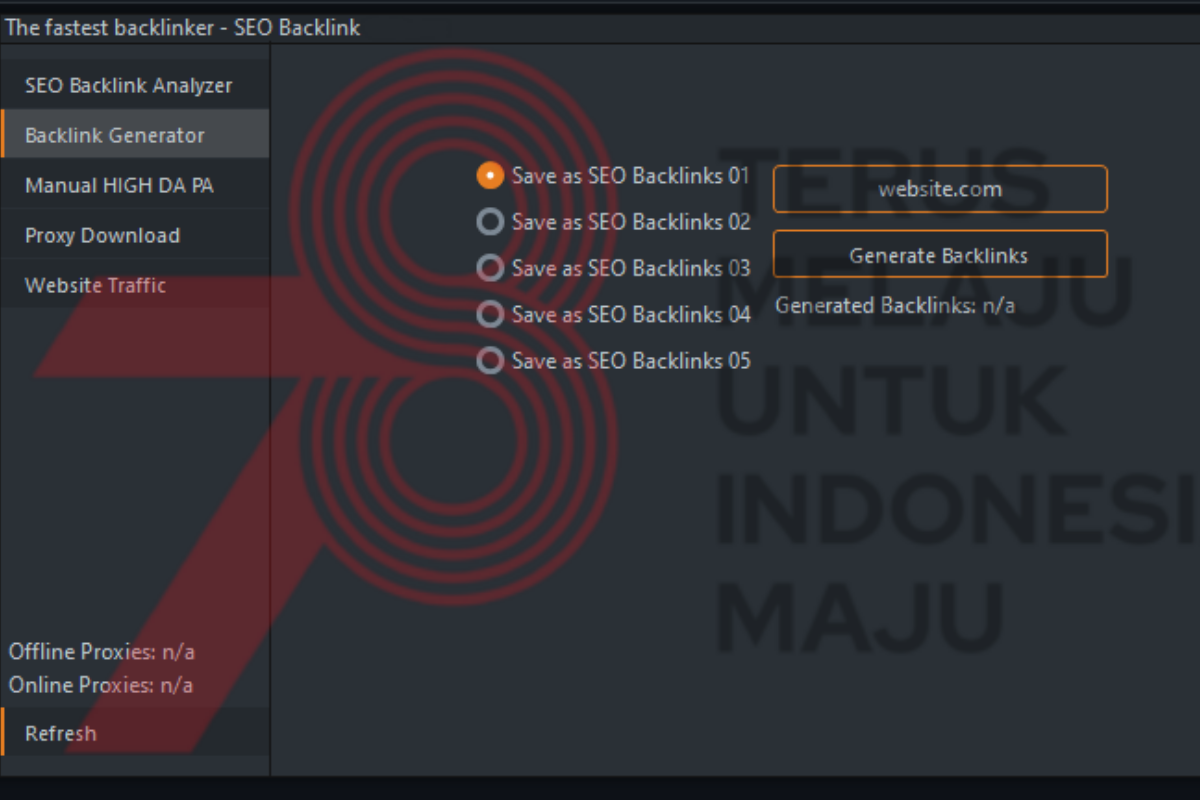The width and height of the screenshot is (1200, 800).
Task: Click the Offline Proxies status text
Action: pyautogui.click(x=101, y=652)
